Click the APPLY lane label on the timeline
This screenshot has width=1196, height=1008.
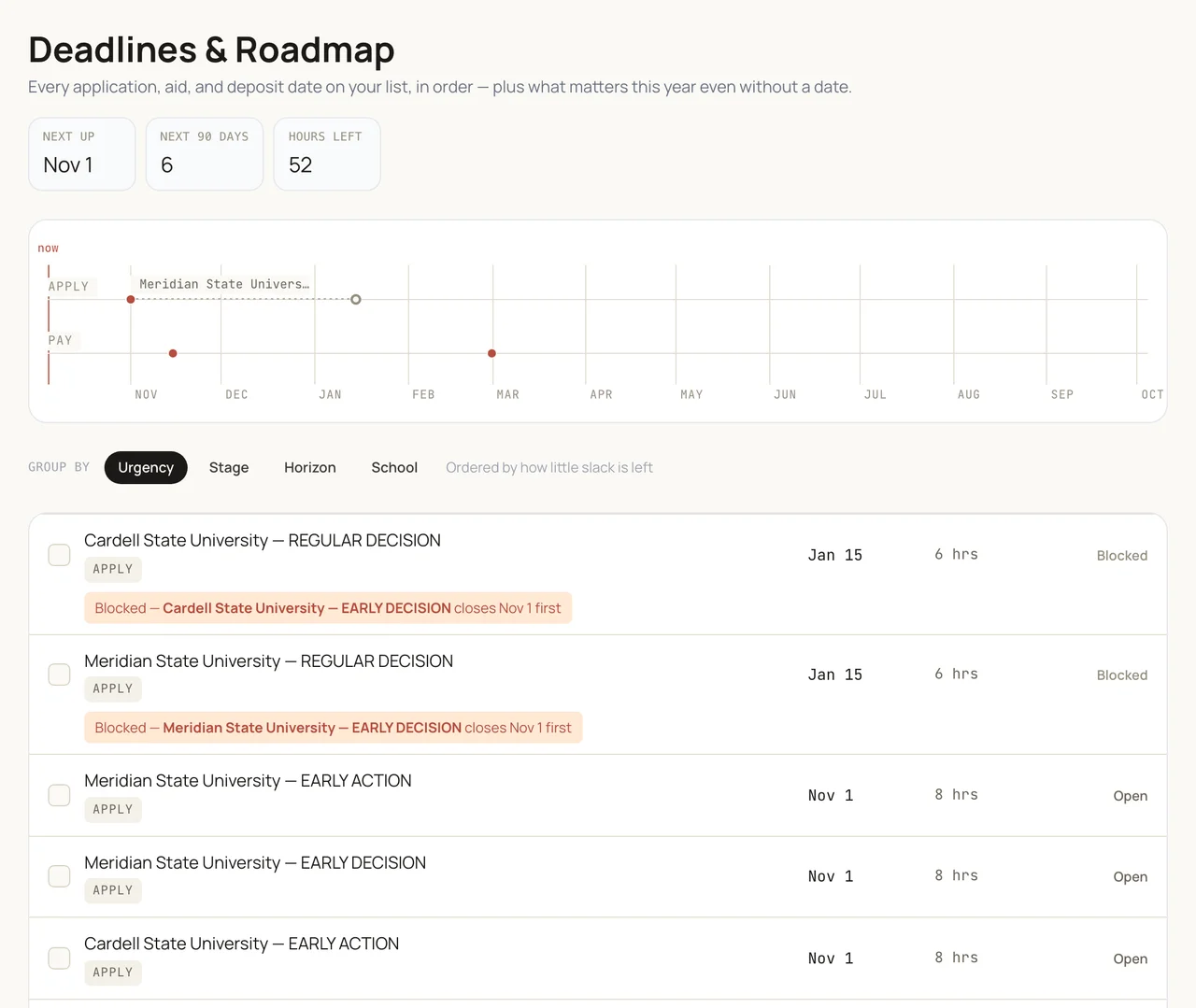(68, 286)
